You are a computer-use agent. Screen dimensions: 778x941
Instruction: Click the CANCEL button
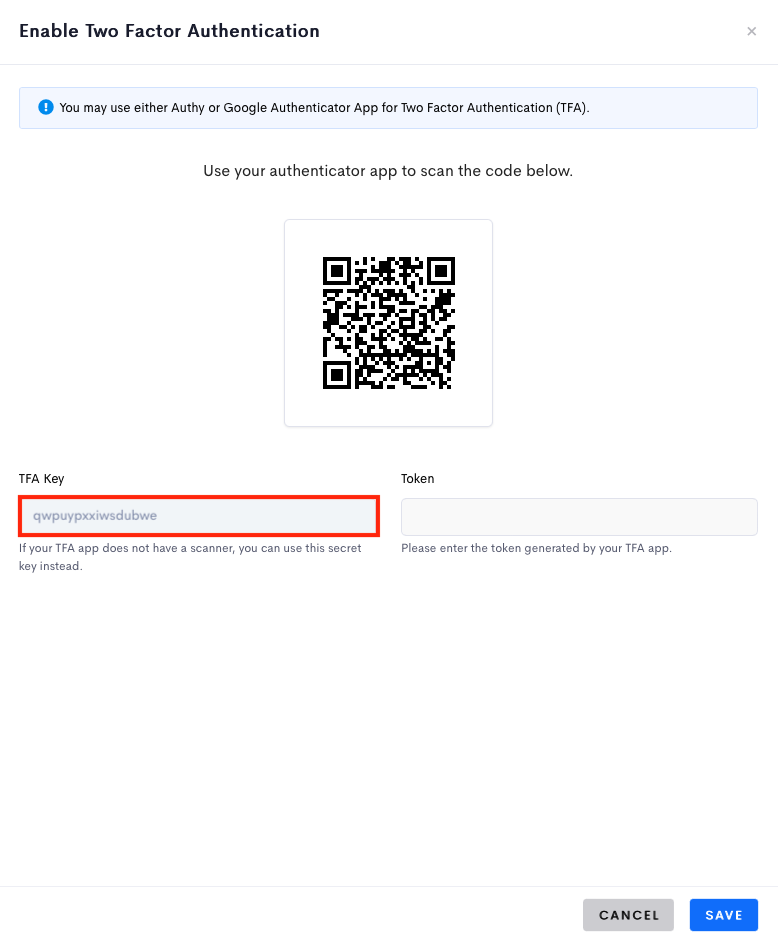point(629,915)
